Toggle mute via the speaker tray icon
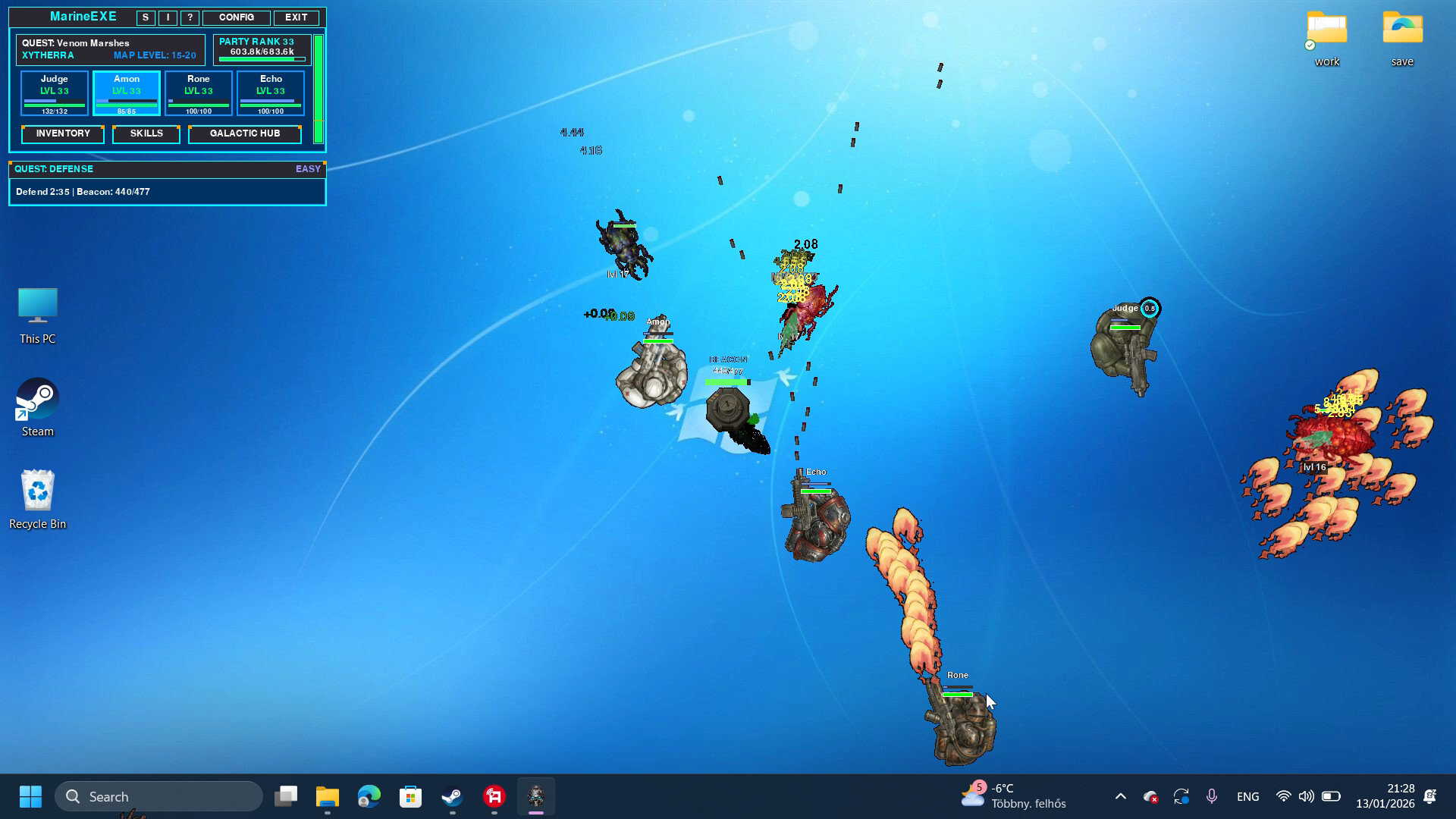The height and width of the screenshot is (819, 1456). [1306, 796]
